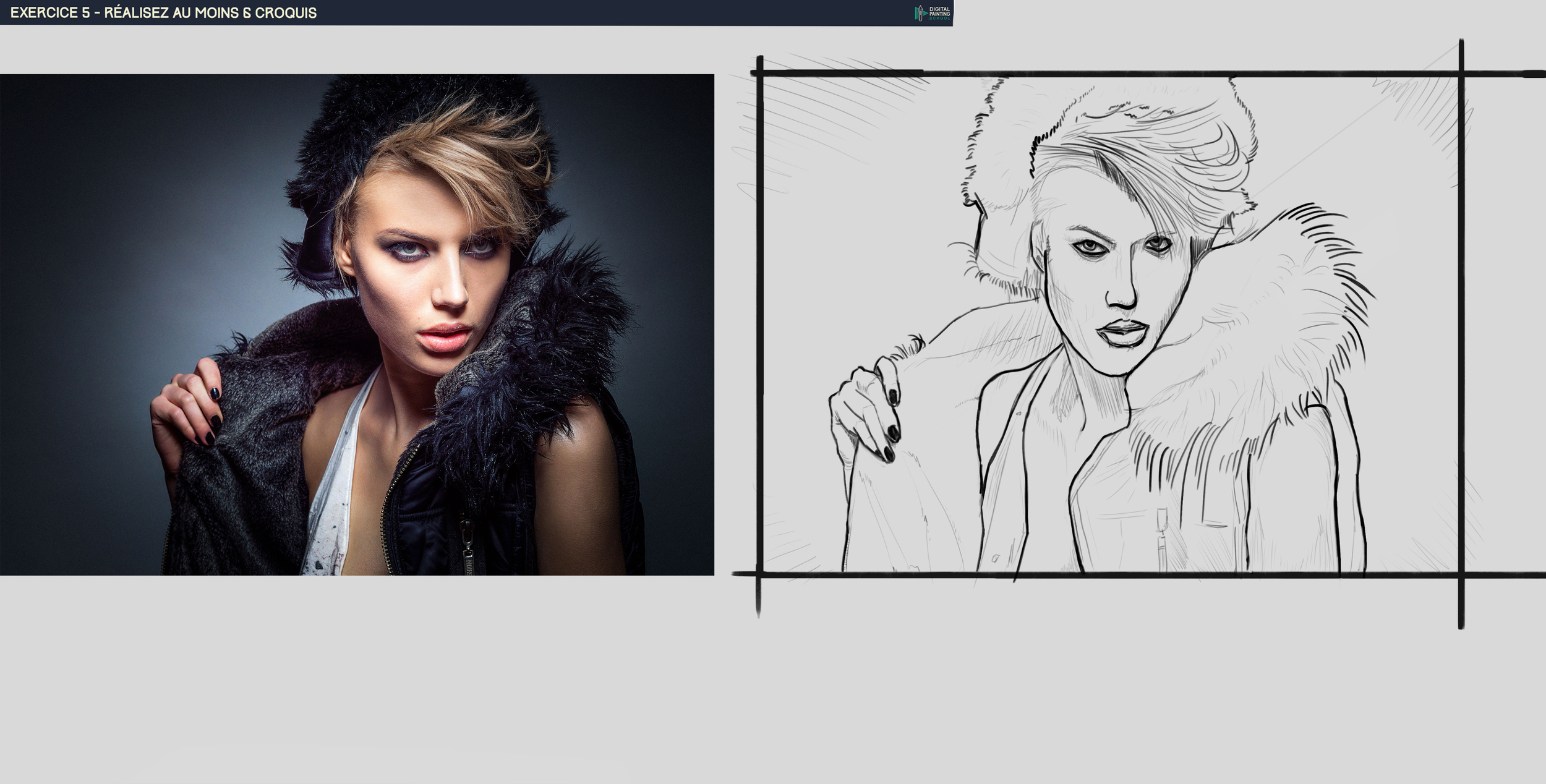This screenshot has width=1546, height=784.
Task: Click the 'Exercice 5' header title text
Action: [163, 13]
